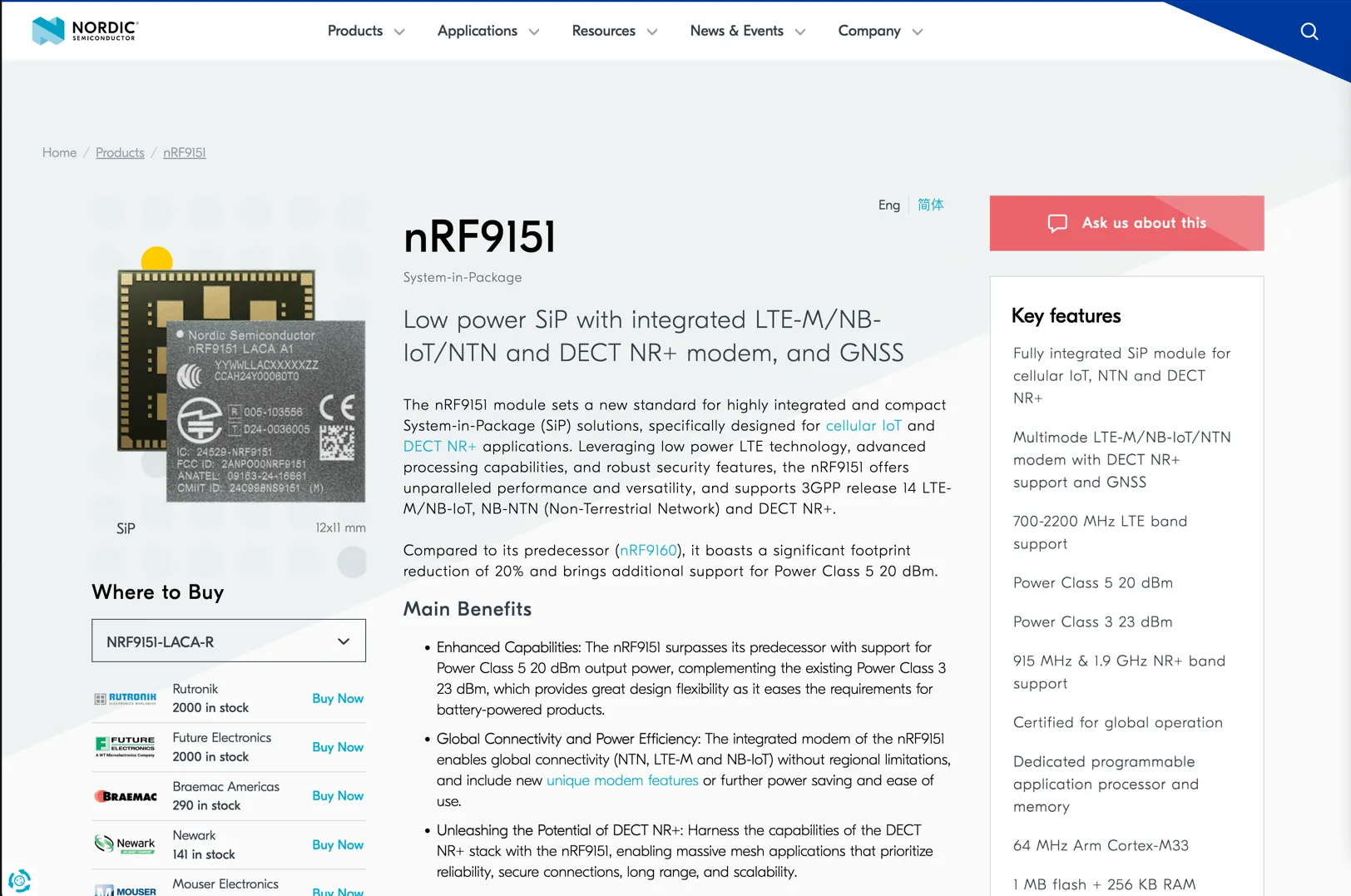Open the search magnifier icon
Image resolution: width=1351 pixels, height=896 pixels.
click(1309, 32)
